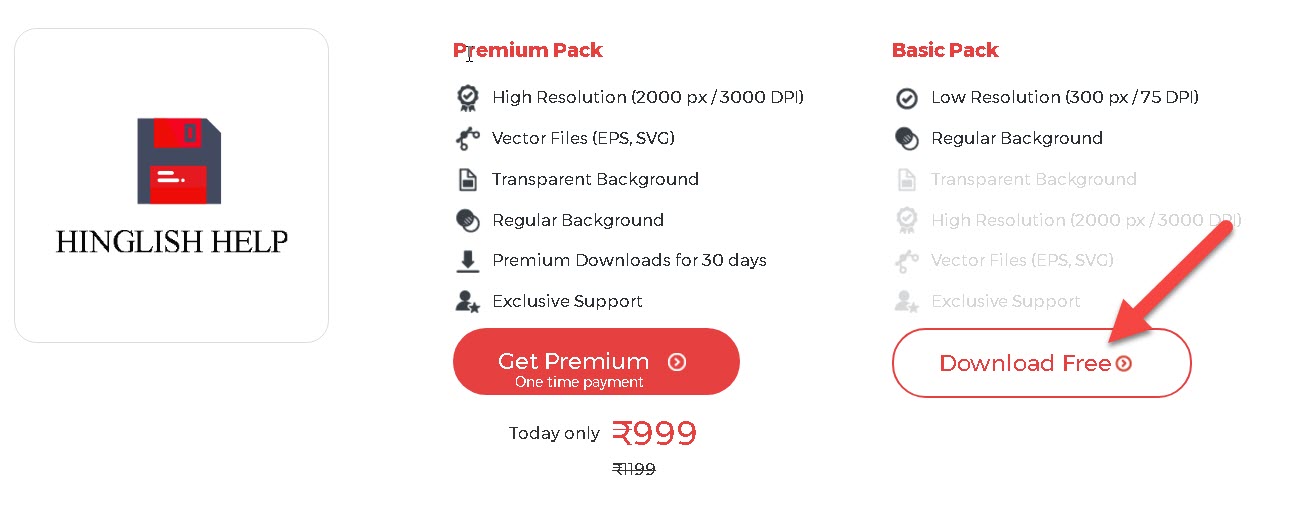Screen dimensions: 1299x528
Task: Open the Hinglish Help logo preview
Action: [172, 186]
